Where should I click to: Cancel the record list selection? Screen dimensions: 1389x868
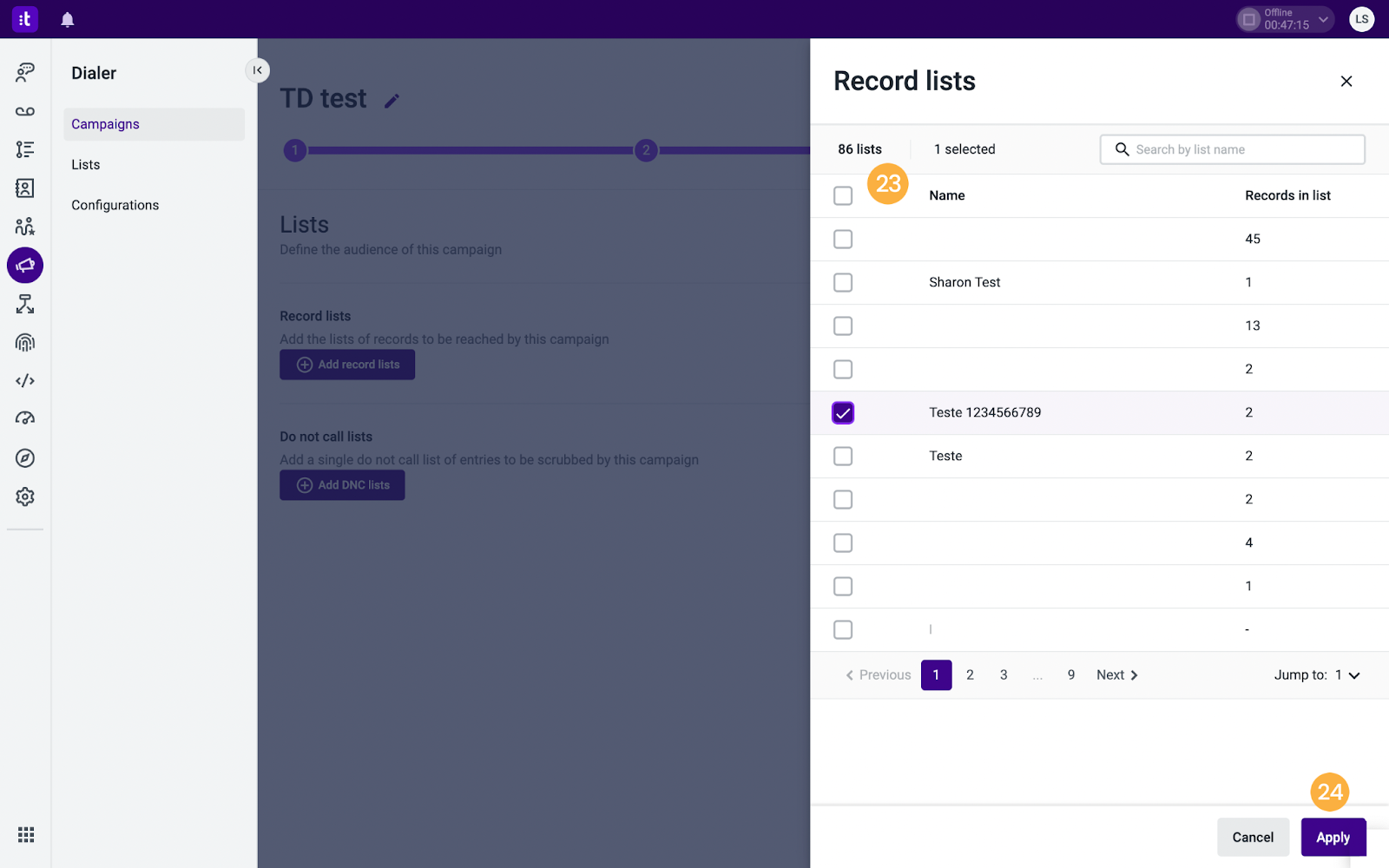(x=1253, y=838)
